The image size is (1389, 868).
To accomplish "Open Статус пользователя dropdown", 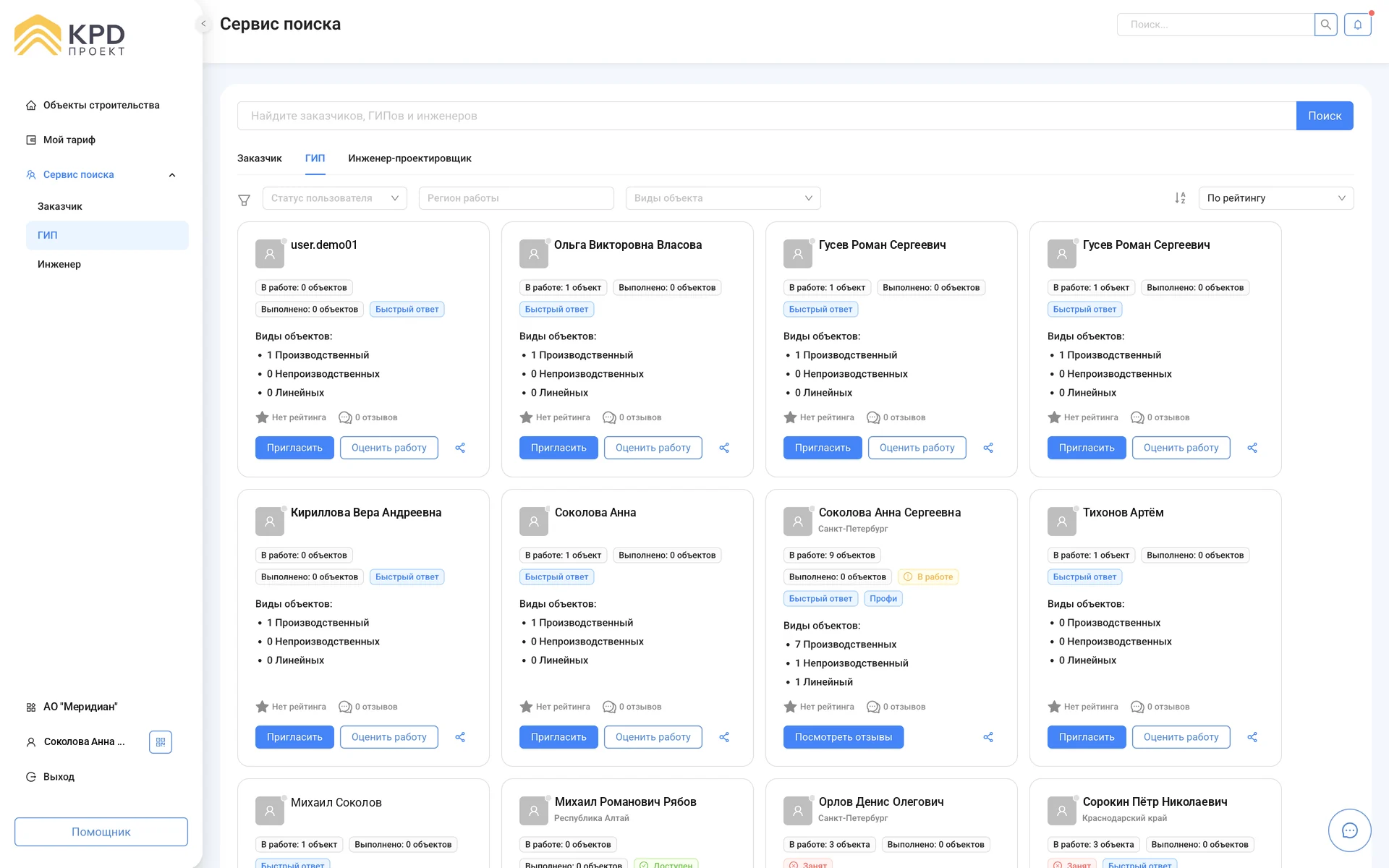I will tap(335, 198).
